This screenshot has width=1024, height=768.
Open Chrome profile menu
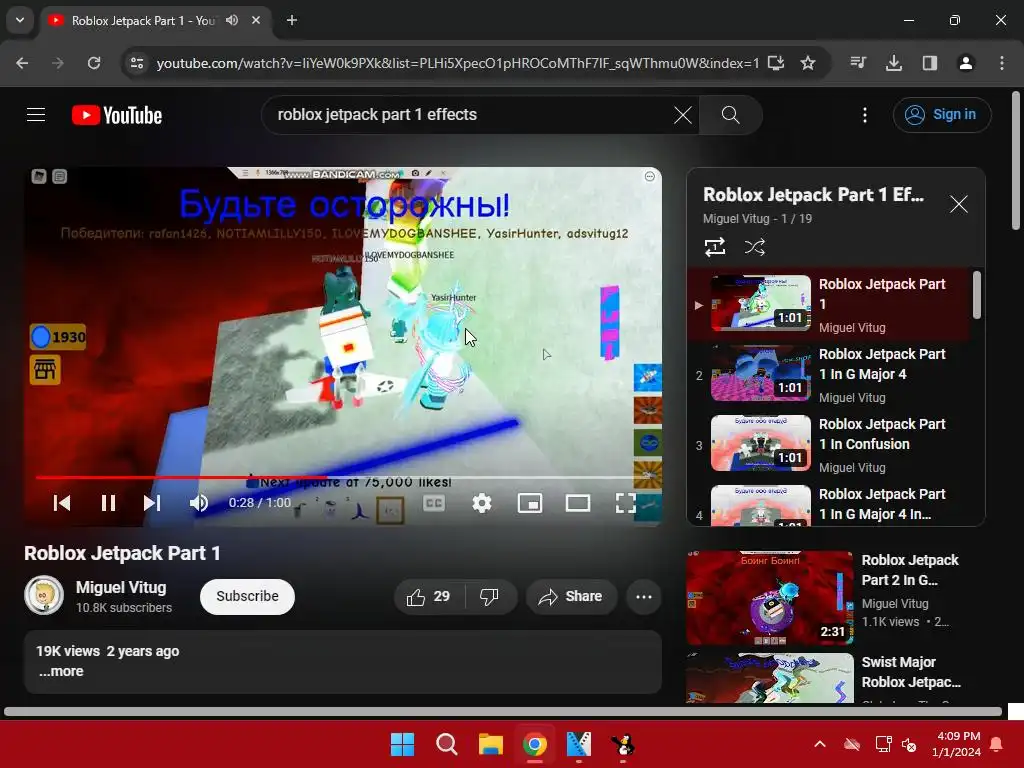coord(966,63)
